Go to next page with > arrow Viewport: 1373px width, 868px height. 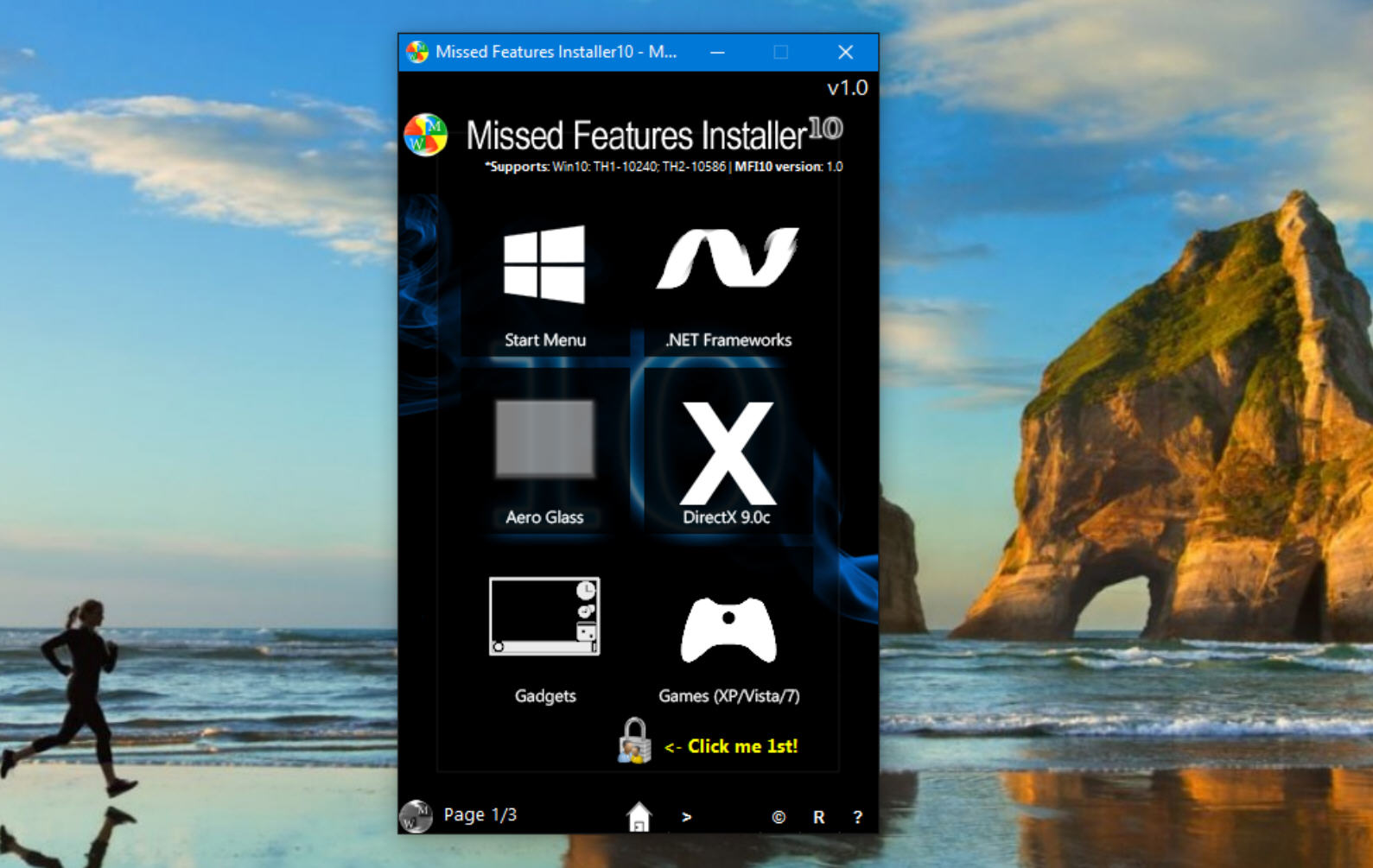point(686,816)
